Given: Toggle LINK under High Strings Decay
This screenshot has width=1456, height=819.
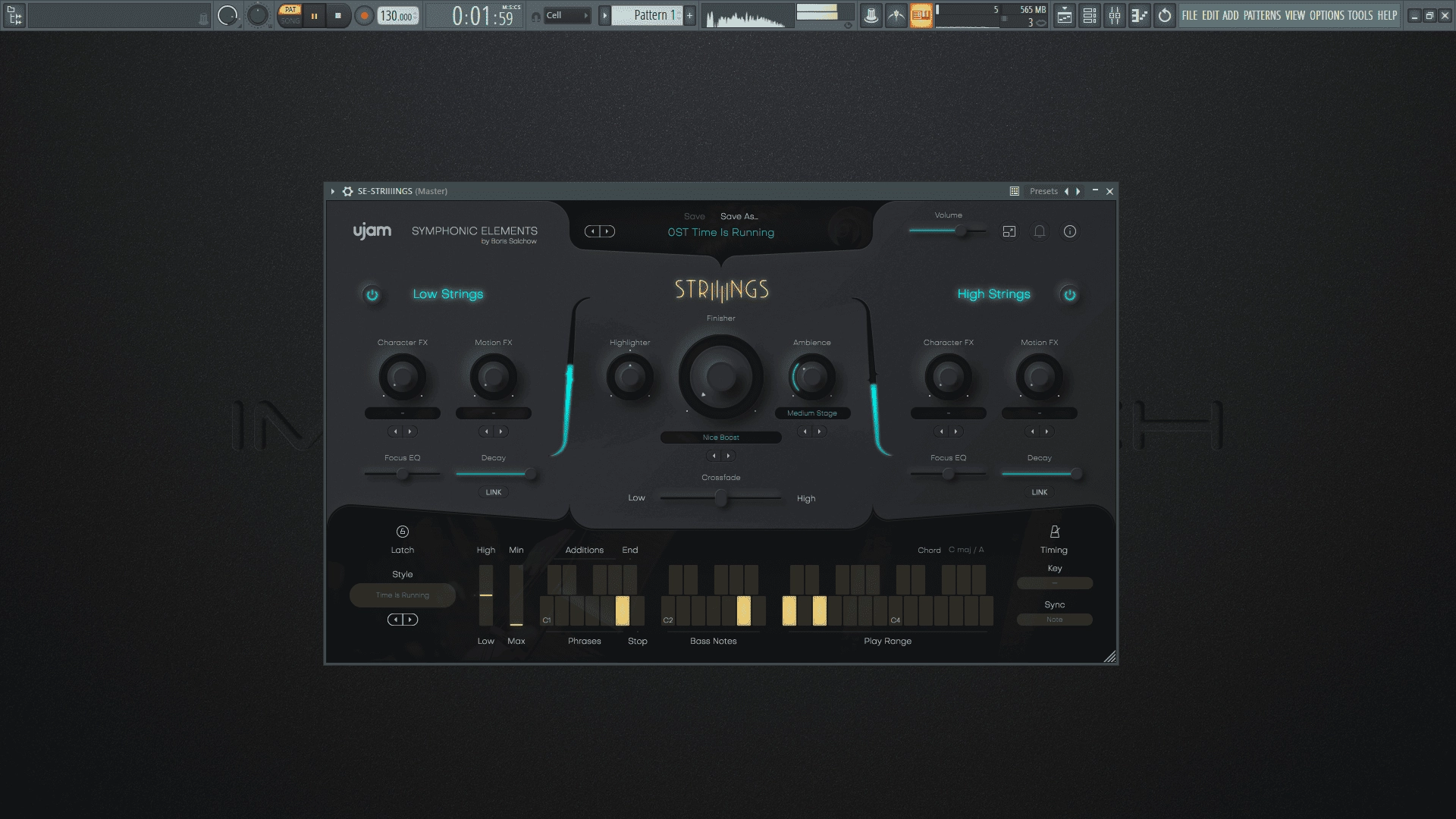Looking at the screenshot, I should [x=1040, y=492].
